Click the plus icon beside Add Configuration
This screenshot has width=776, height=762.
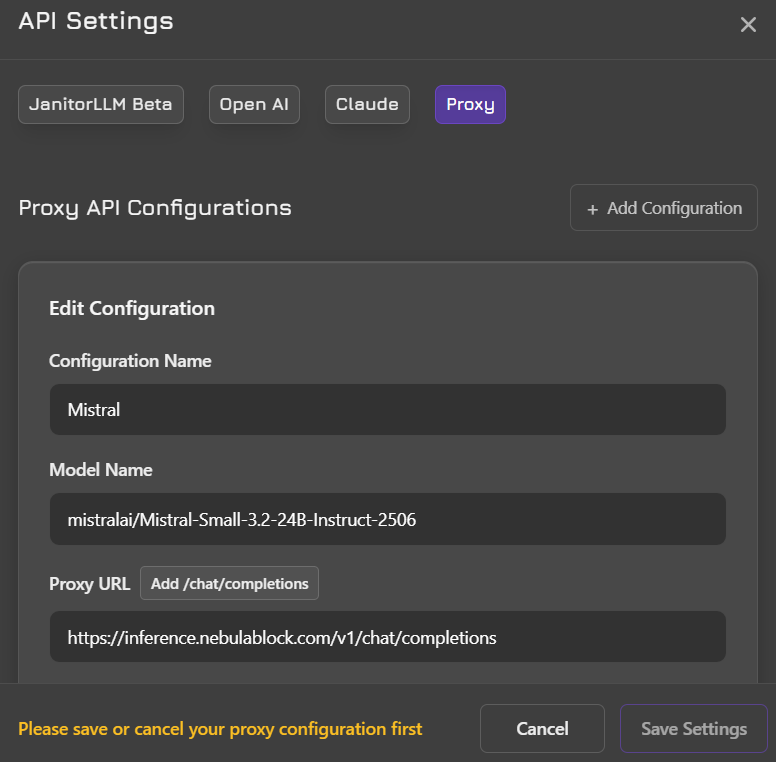click(592, 210)
